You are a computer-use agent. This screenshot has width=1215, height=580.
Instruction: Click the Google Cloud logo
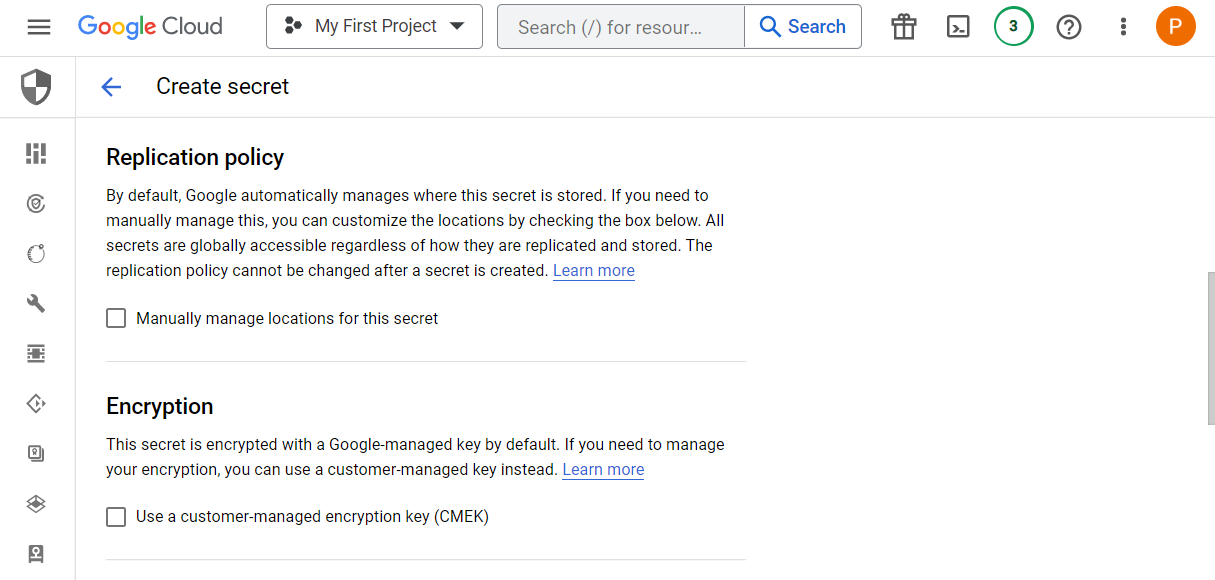pyautogui.click(x=150, y=27)
